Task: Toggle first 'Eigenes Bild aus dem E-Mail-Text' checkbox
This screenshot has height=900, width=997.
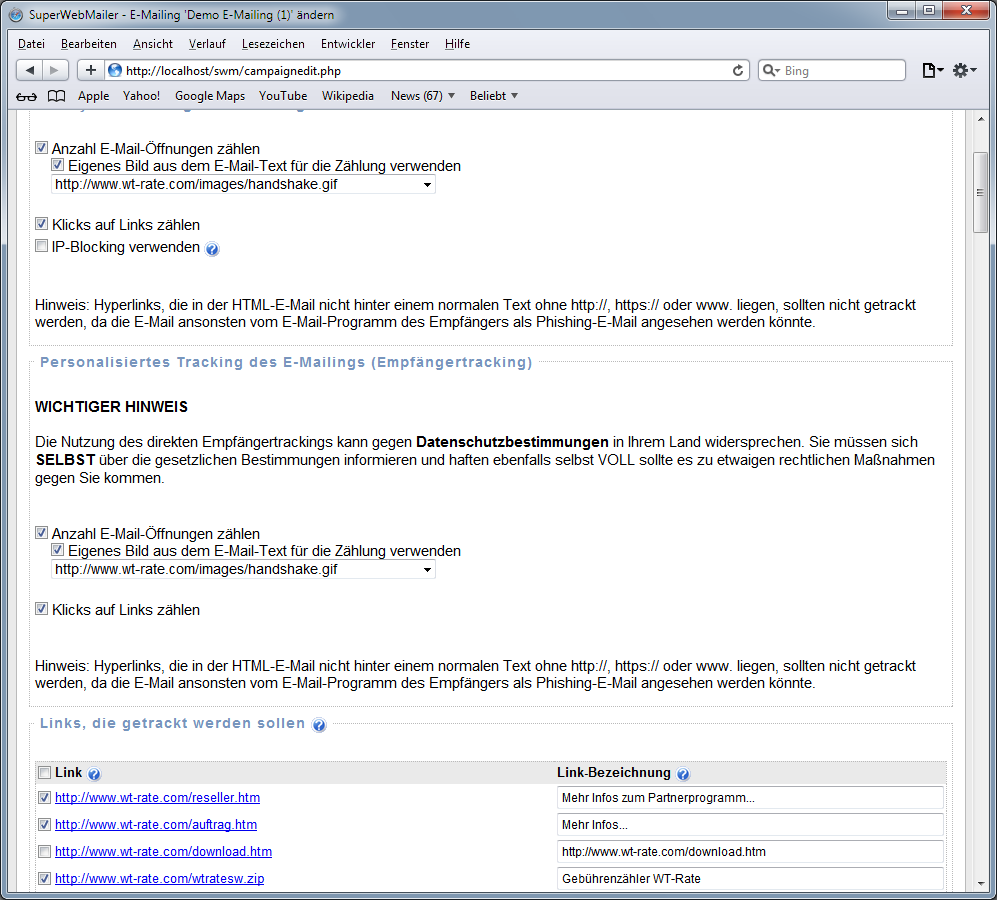Action: click(57, 165)
